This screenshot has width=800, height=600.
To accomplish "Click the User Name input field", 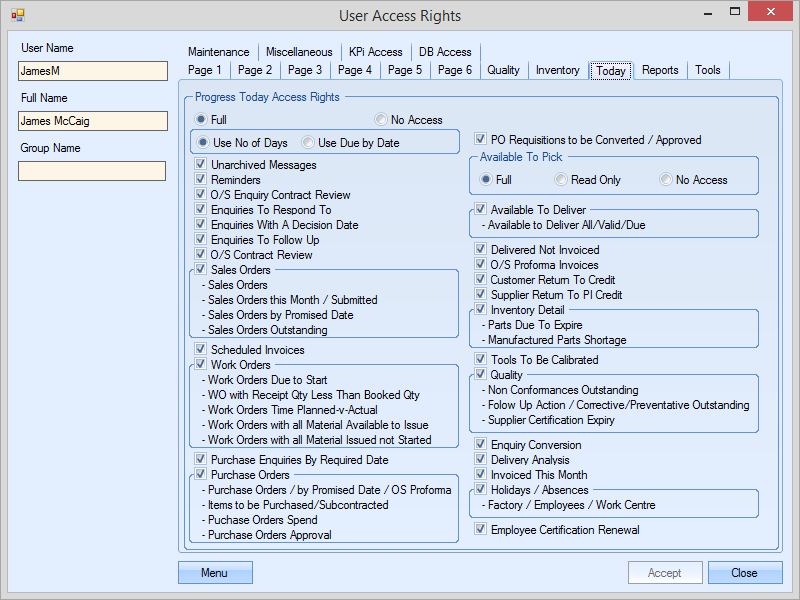I will (93, 71).
